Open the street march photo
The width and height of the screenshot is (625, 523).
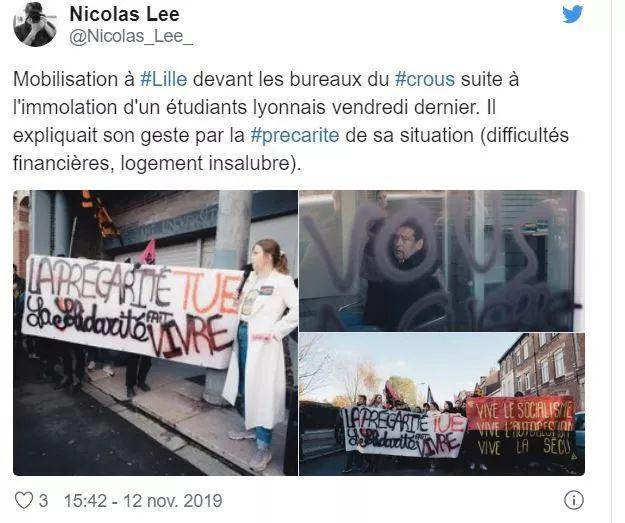442,404
